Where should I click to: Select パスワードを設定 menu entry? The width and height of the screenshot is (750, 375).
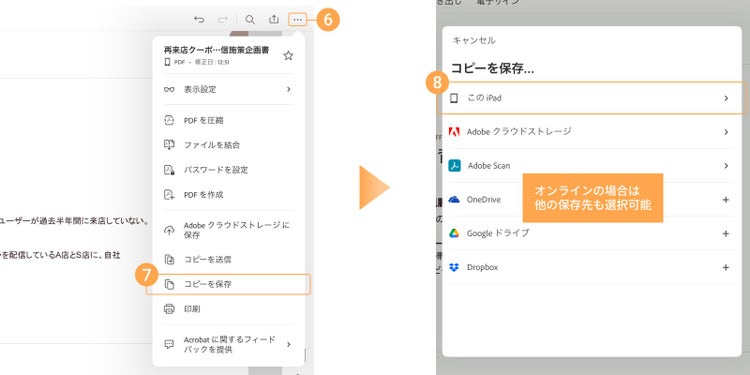click(x=228, y=170)
